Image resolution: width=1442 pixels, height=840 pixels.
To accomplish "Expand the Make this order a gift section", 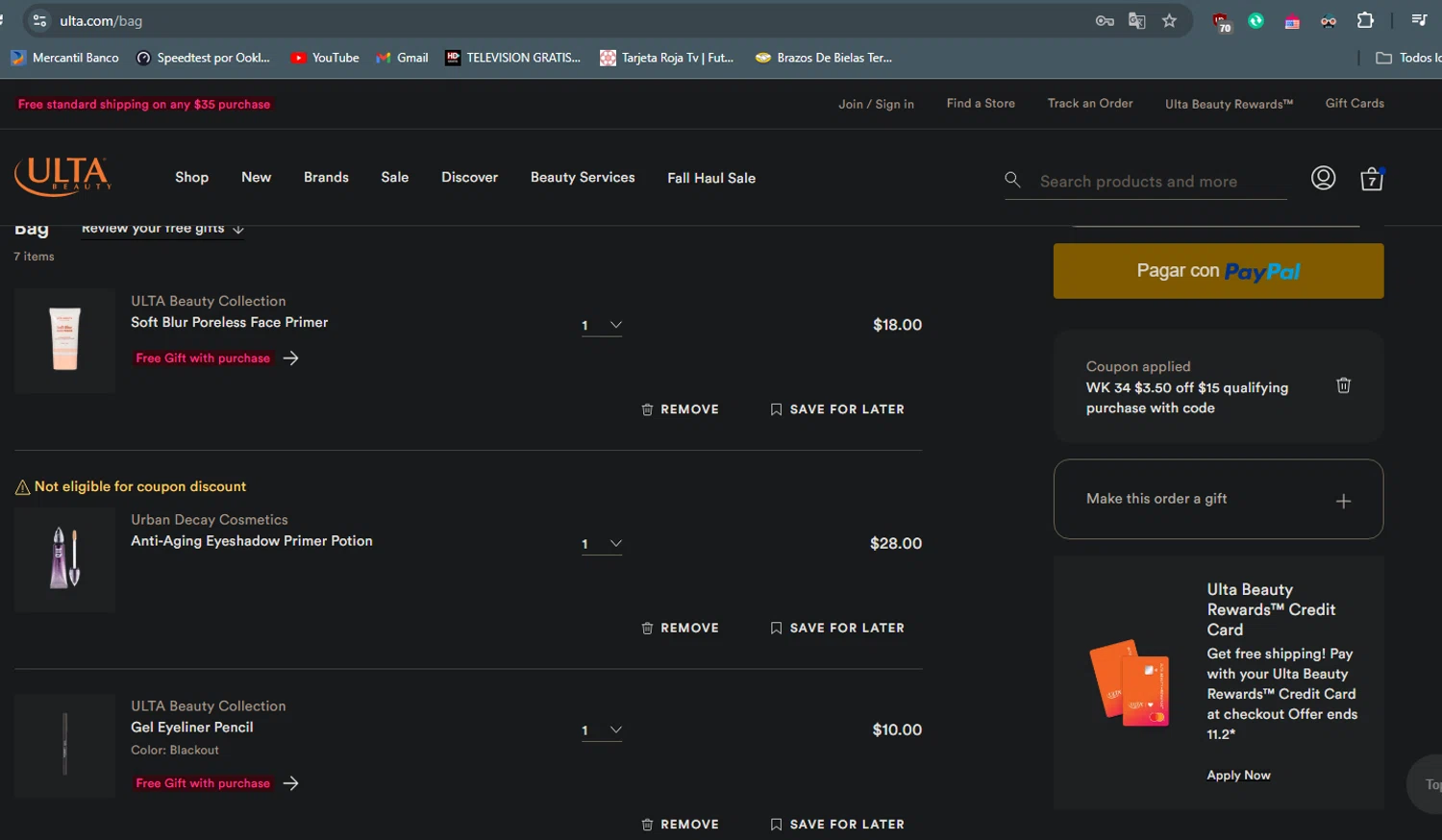I will point(1343,501).
